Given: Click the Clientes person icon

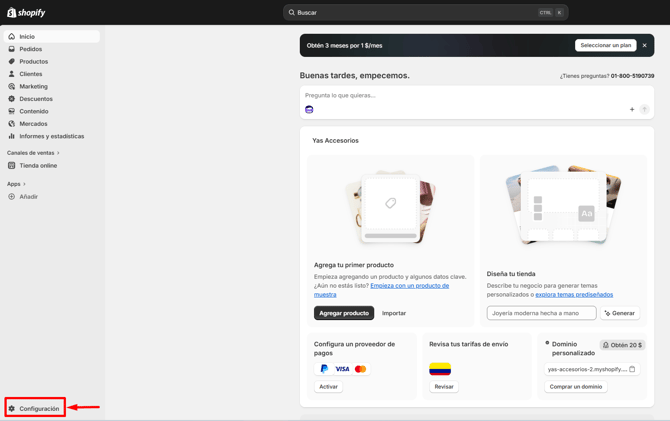Looking at the screenshot, I should (x=12, y=74).
